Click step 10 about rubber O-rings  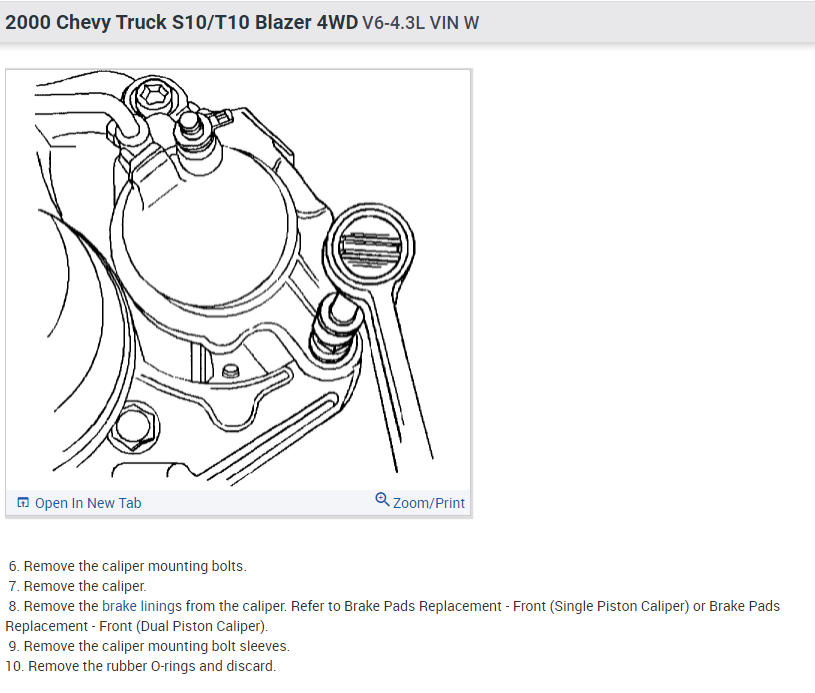pyautogui.click(x=141, y=666)
